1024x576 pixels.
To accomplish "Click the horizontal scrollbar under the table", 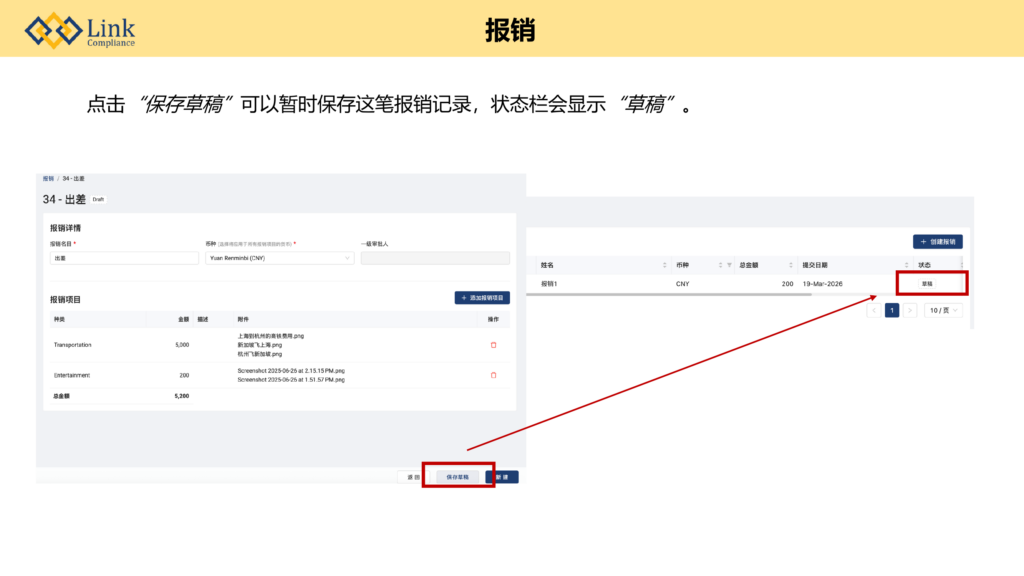I will point(700,294).
